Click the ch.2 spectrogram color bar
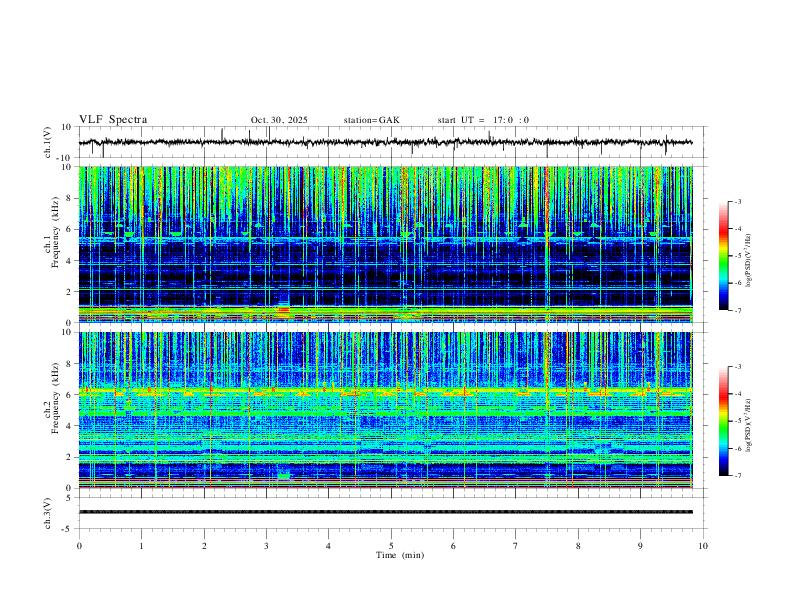 (724, 421)
